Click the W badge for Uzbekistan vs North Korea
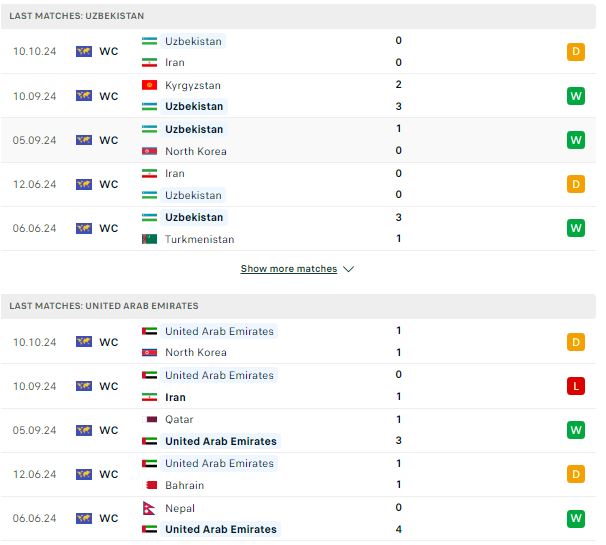The height and width of the screenshot is (545, 606). click(x=575, y=140)
